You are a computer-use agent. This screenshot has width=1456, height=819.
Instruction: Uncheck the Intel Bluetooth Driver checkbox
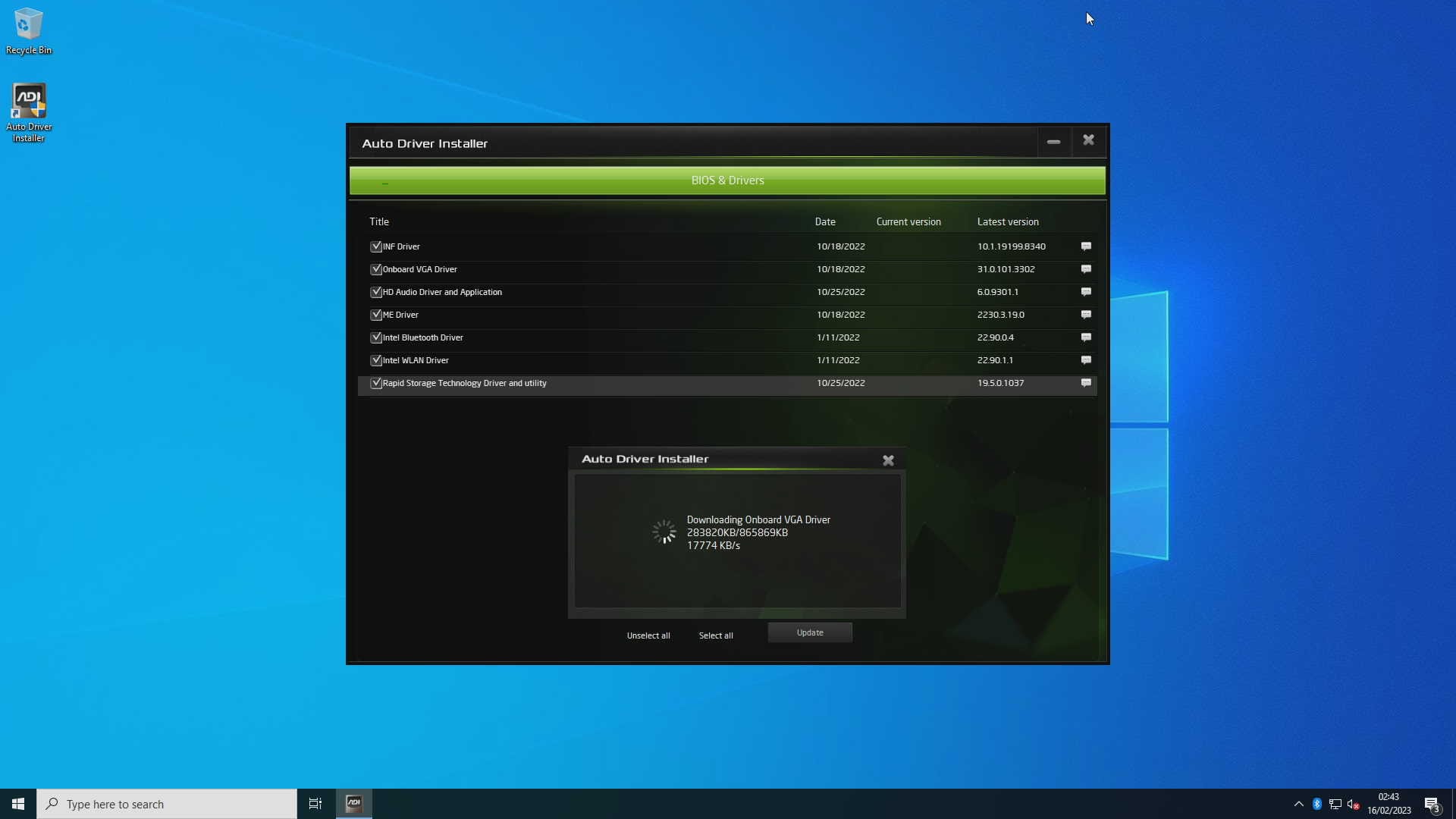[x=376, y=337]
